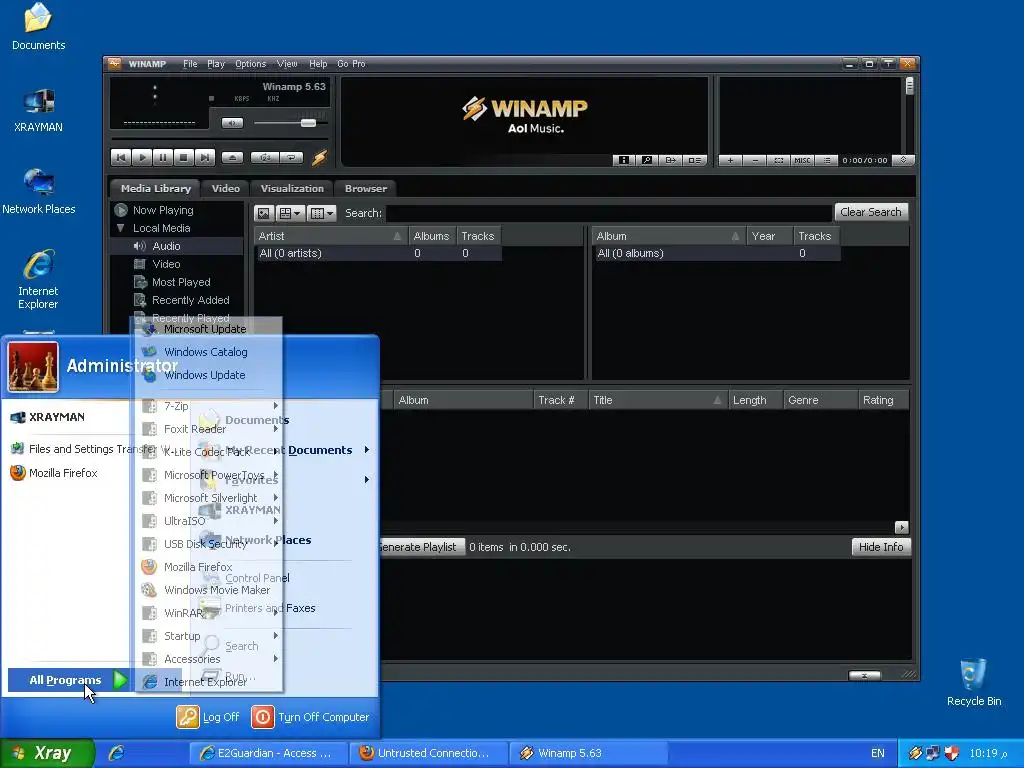Sort by the Artist column header
The width and height of the screenshot is (1024, 768).
[330, 236]
